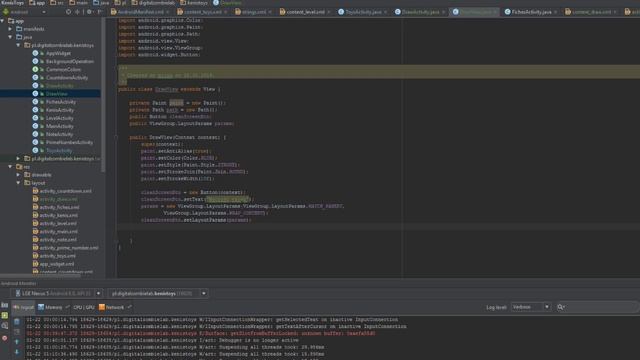Open CommonColors in project tree
This screenshot has width=640, height=360.
point(63,69)
